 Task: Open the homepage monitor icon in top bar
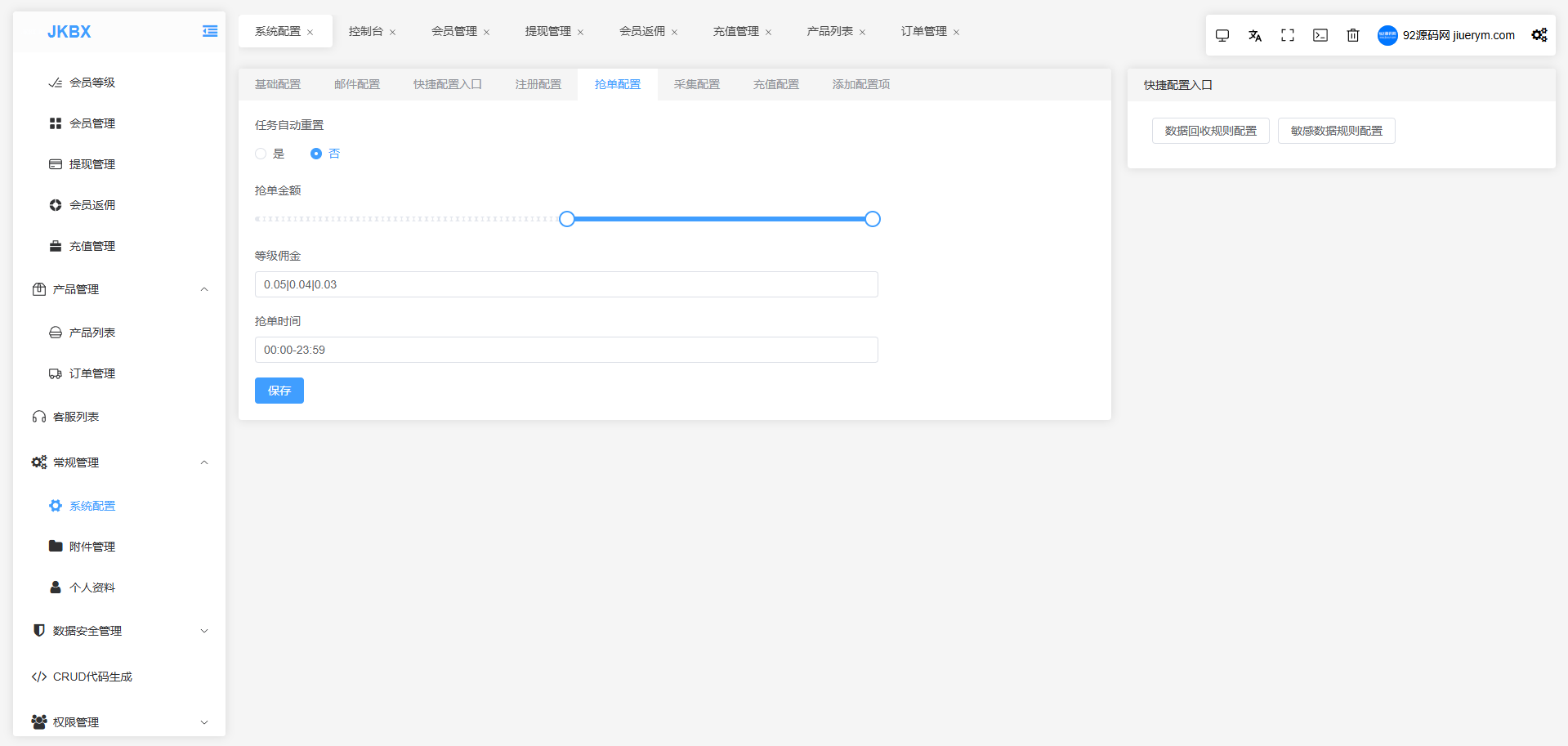(x=1222, y=35)
